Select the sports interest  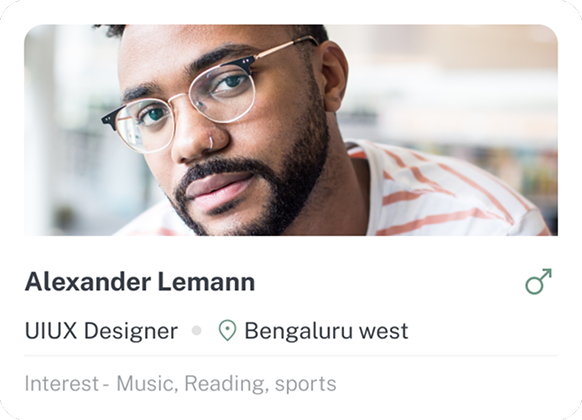point(305,385)
